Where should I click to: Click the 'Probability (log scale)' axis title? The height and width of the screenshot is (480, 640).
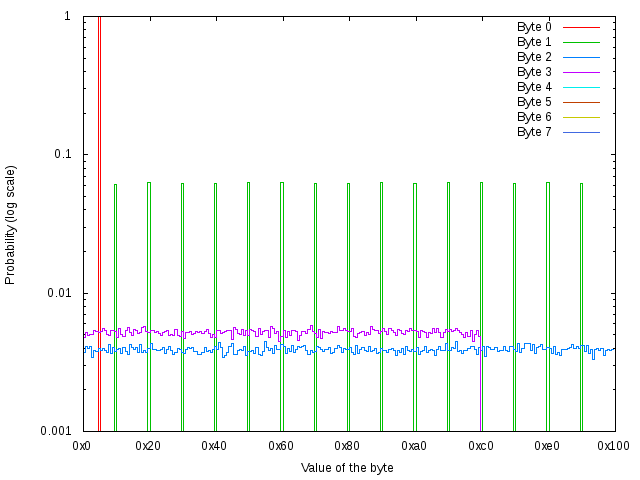tap(11, 224)
